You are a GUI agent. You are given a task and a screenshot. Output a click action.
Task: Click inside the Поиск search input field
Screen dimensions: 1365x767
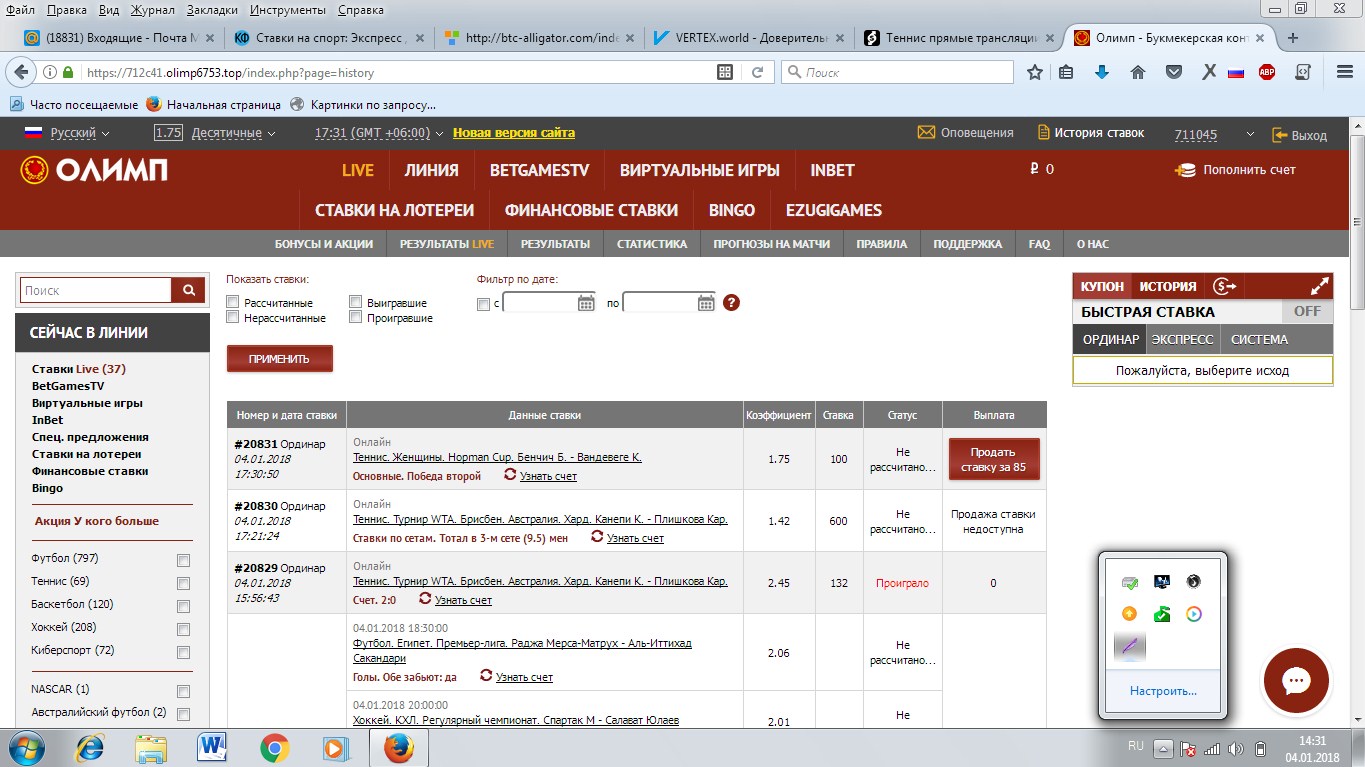[95, 289]
